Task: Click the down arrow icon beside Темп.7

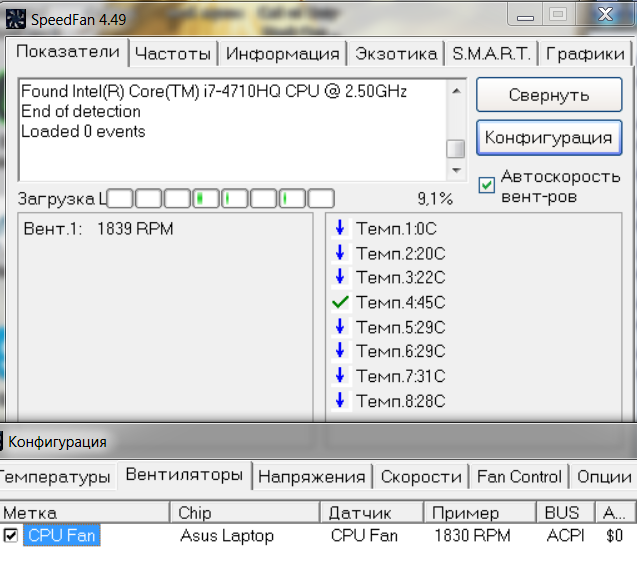Action: click(340, 375)
